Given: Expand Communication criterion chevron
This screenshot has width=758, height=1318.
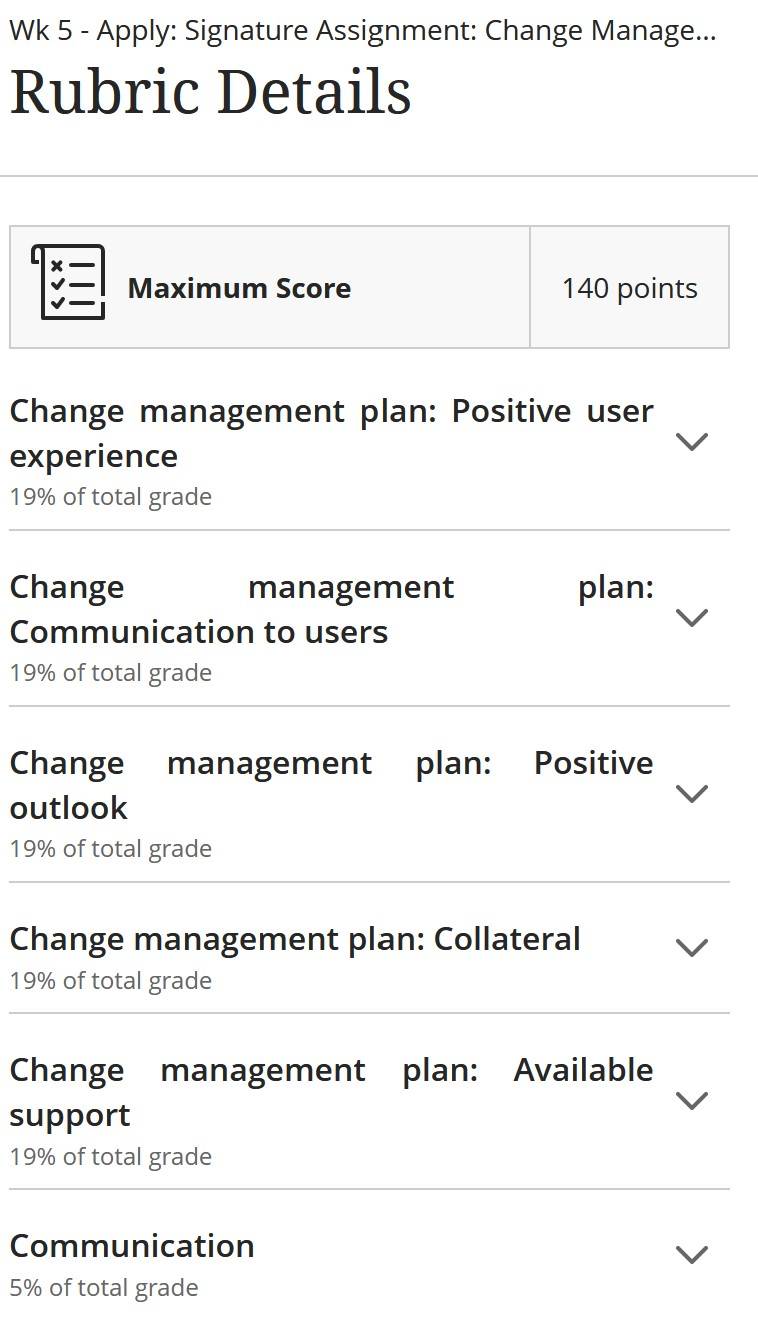Looking at the screenshot, I should 692,1254.
